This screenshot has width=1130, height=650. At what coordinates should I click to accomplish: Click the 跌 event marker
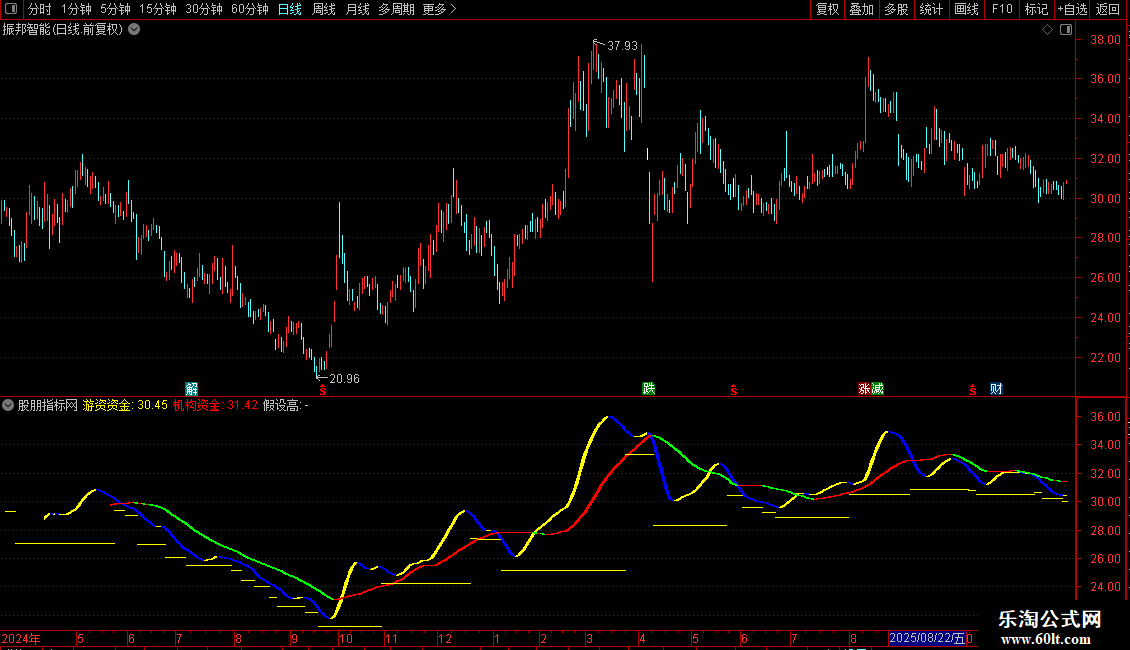649,389
